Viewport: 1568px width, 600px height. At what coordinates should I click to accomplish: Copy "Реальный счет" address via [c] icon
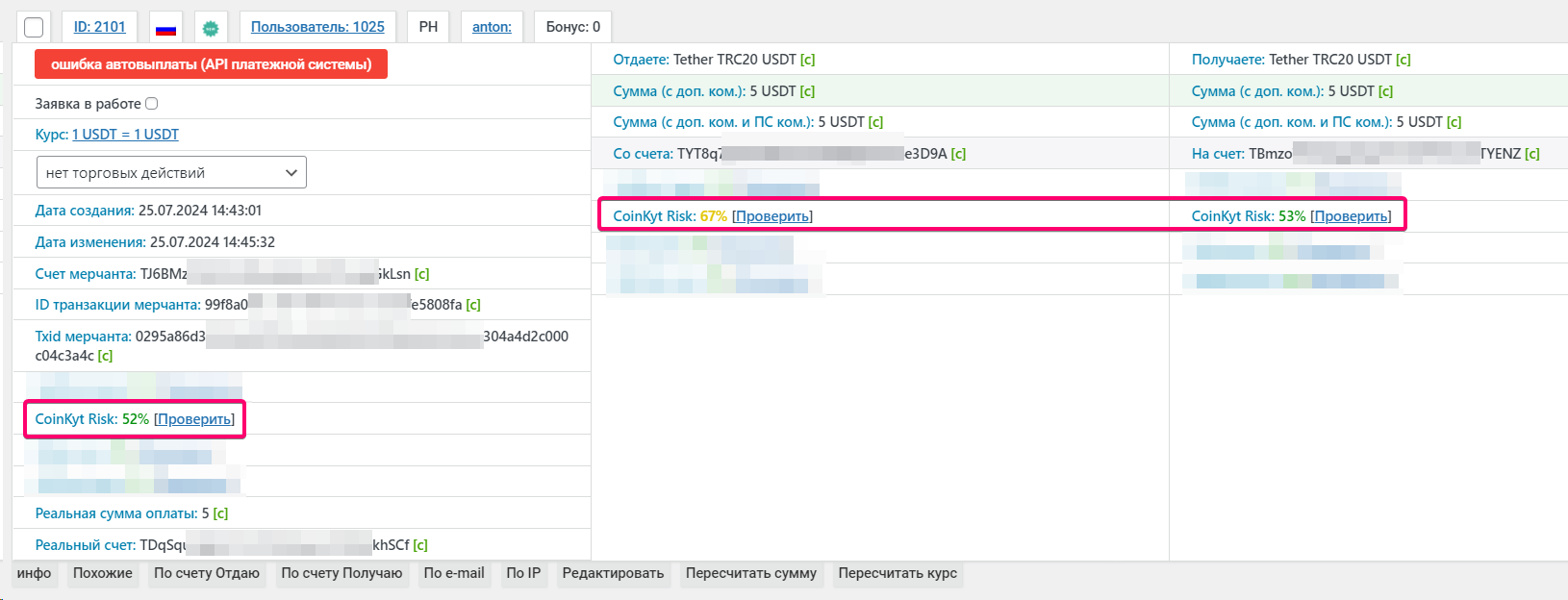420,545
